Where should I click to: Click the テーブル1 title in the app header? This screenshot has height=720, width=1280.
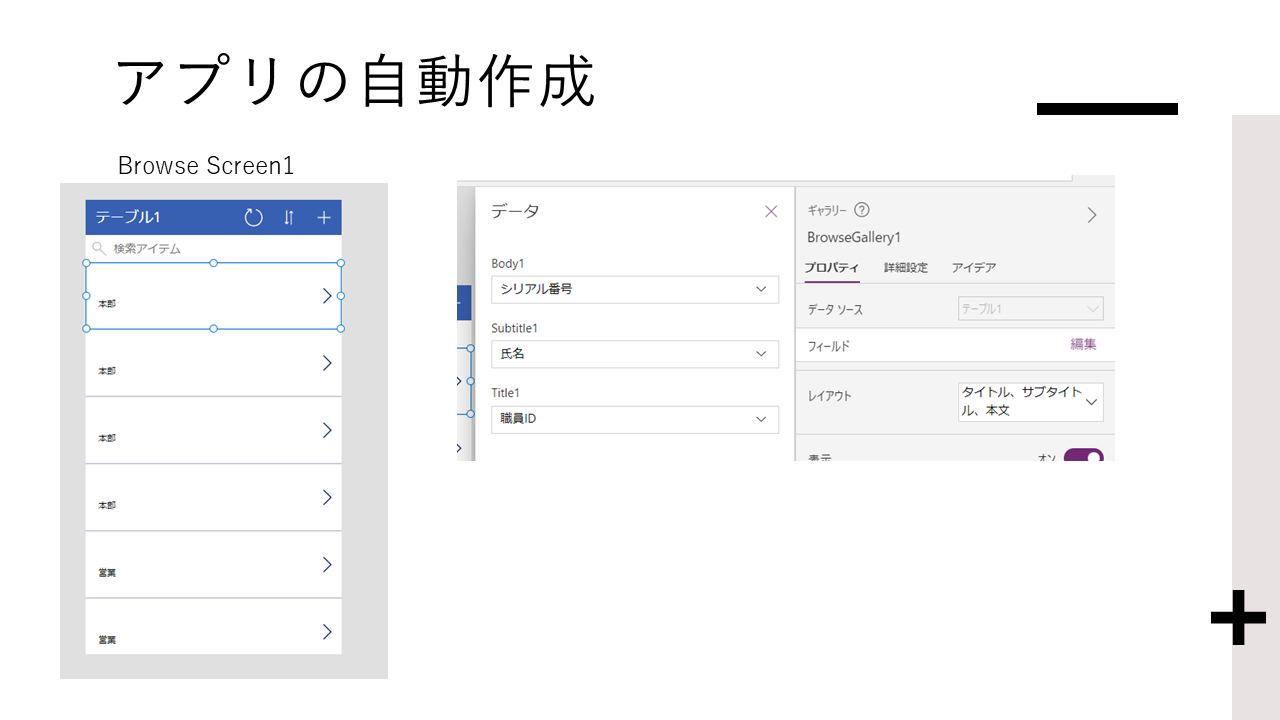coord(128,217)
